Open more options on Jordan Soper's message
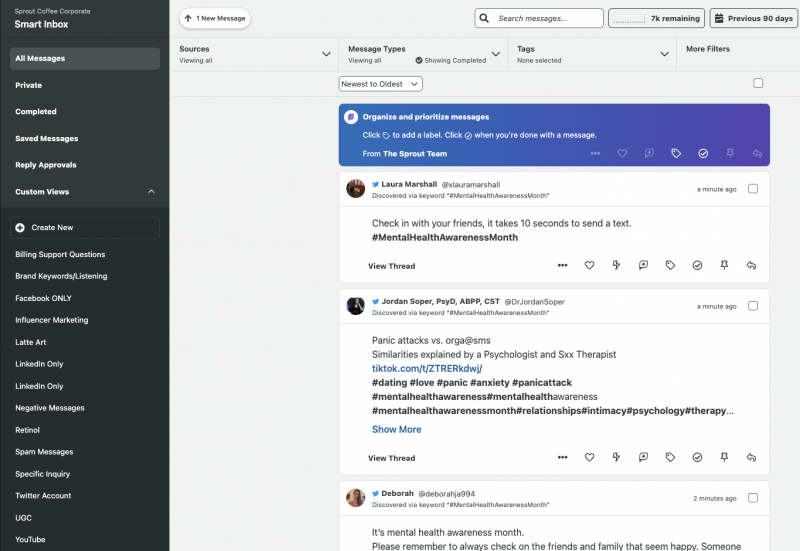Image resolution: width=800 pixels, height=551 pixels. 562,457
